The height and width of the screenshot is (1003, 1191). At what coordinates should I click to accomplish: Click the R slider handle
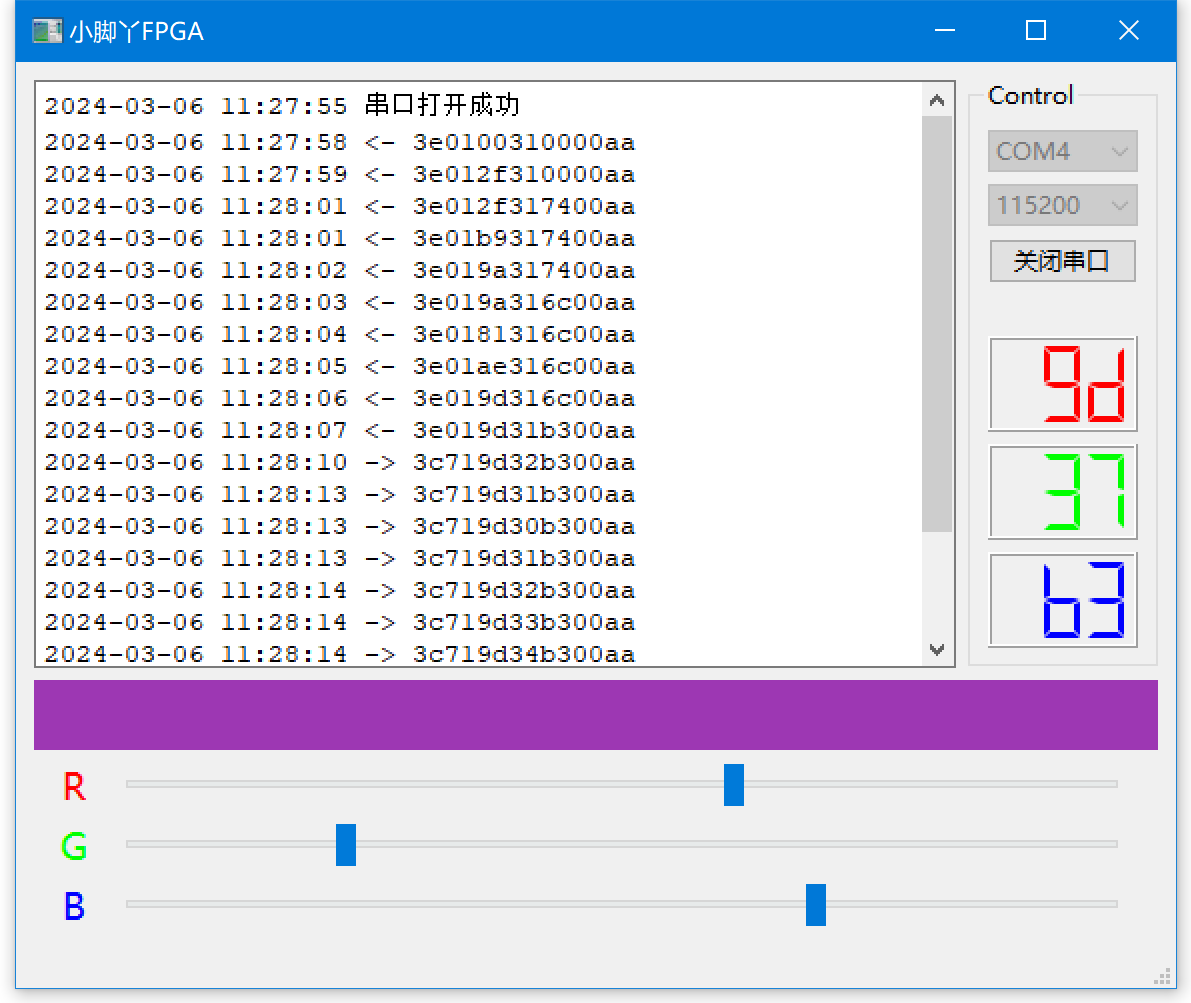pos(734,785)
